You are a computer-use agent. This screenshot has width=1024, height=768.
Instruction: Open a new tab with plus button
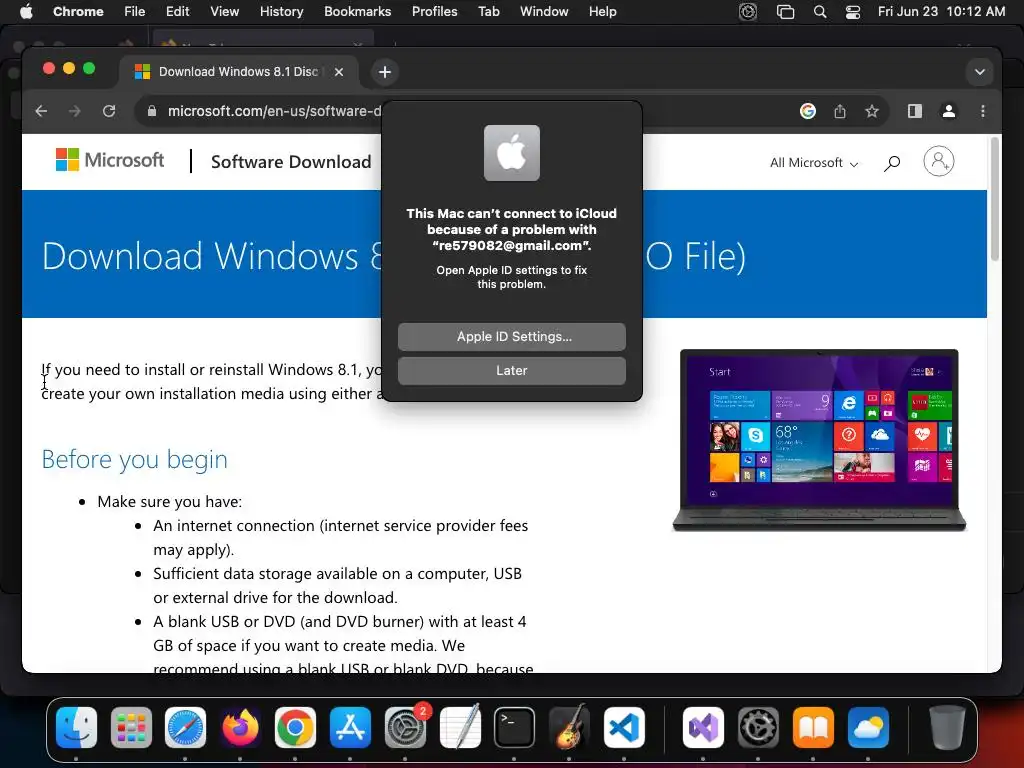(385, 72)
